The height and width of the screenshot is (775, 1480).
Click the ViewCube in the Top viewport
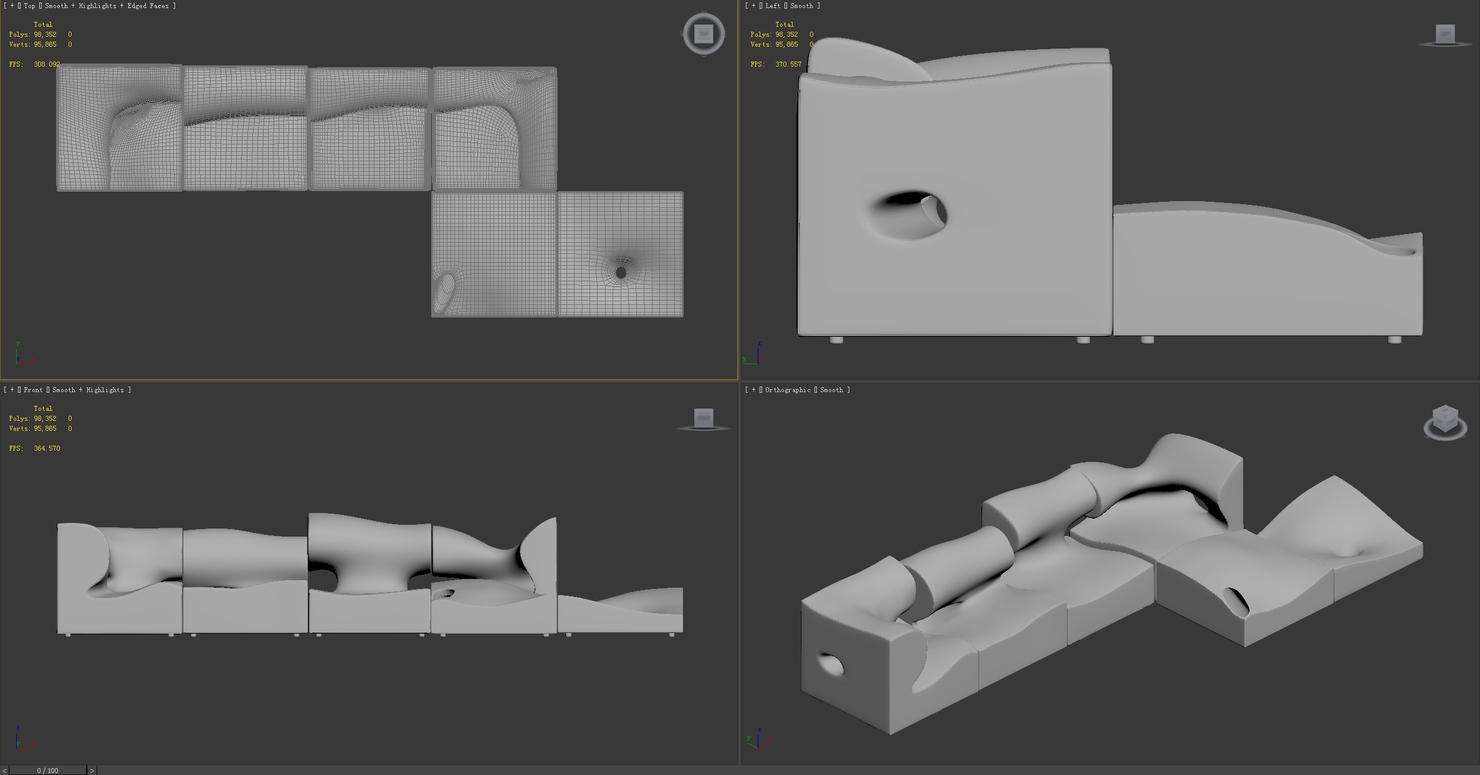click(x=703, y=33)
